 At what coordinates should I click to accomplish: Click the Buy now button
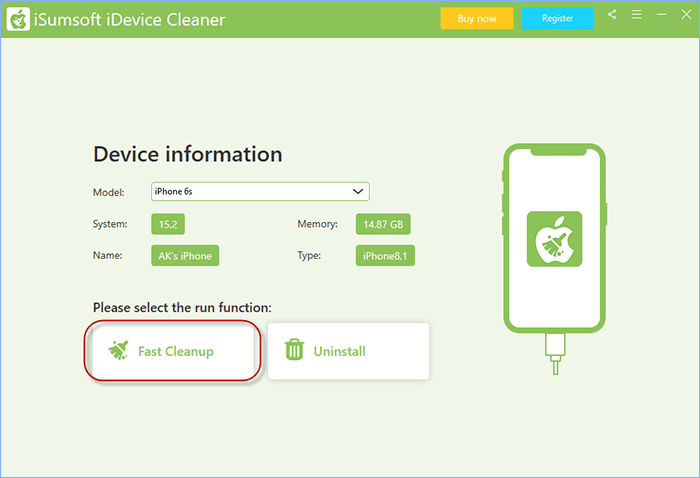pyautogui.click(x=477, y=18)
